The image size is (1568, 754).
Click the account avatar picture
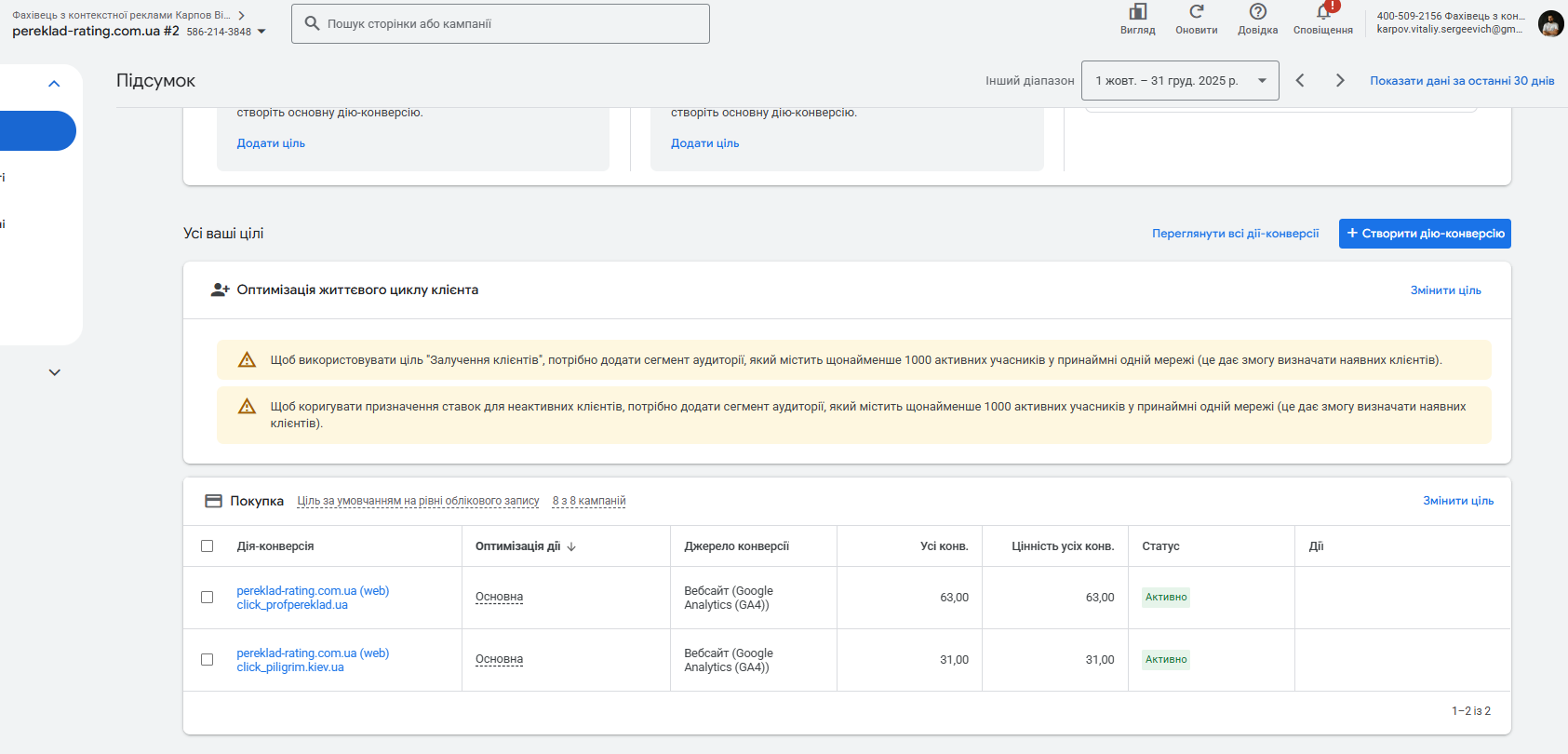[x=1550, y=23]
